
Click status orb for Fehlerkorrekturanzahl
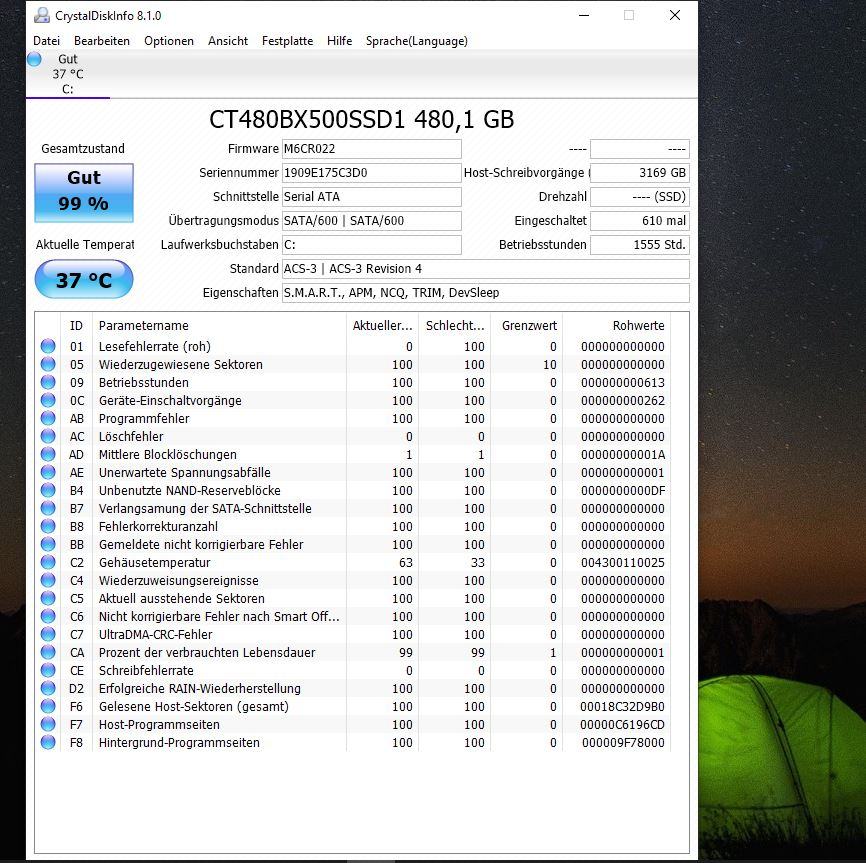coord(48,526)
